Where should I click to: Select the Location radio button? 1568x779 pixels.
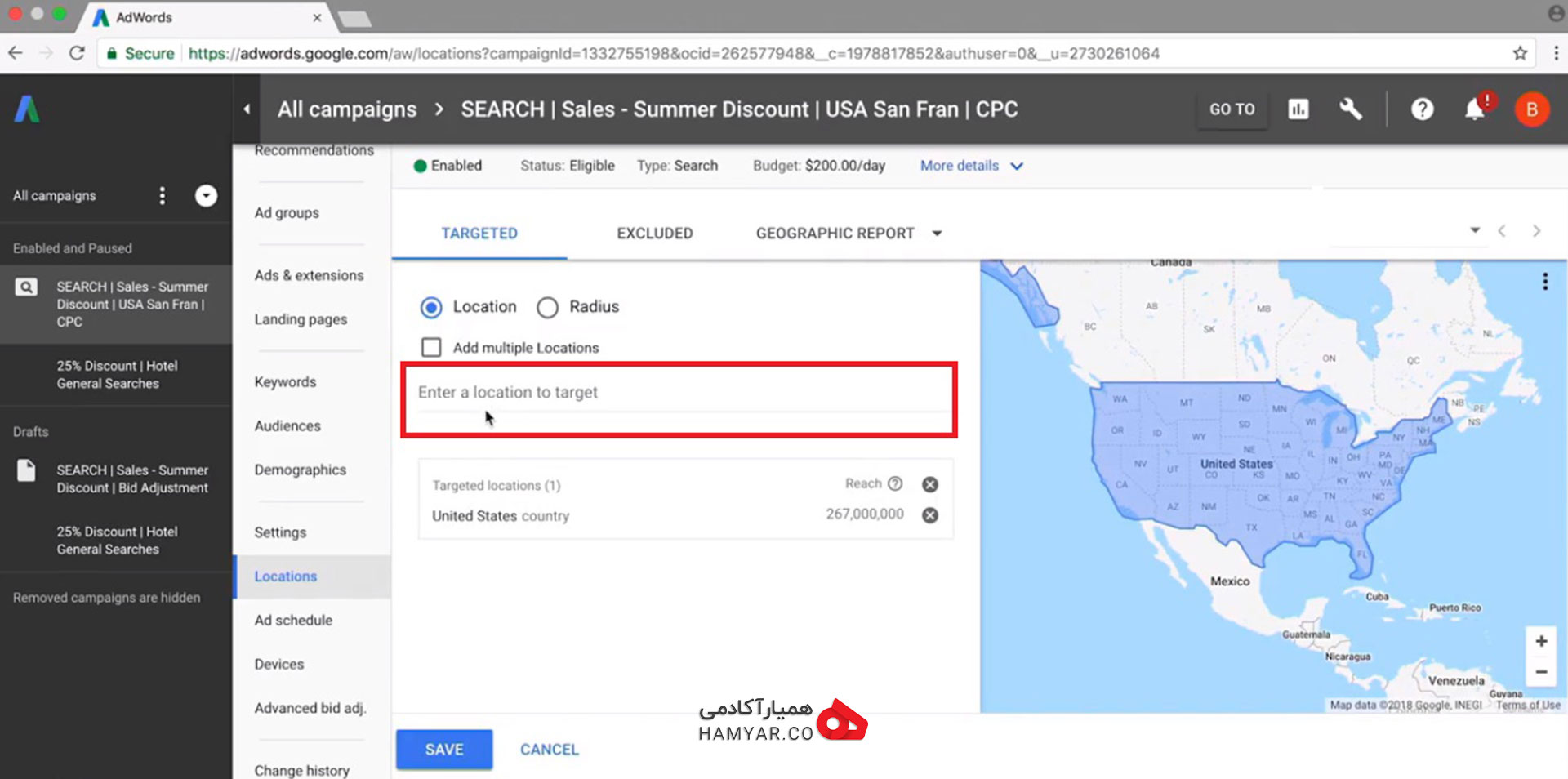tap(431, 307)
